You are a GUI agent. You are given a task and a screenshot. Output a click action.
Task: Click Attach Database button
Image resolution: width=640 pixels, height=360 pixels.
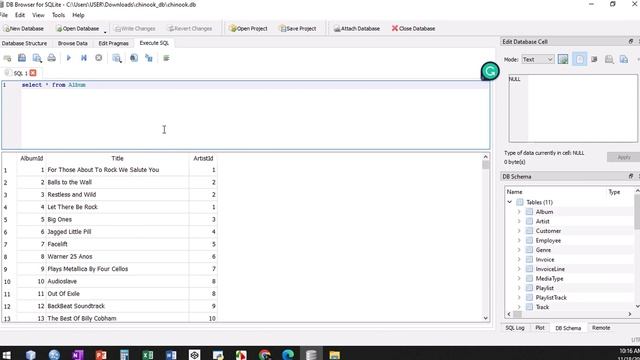pyautogui.click(x=356, y=29)
